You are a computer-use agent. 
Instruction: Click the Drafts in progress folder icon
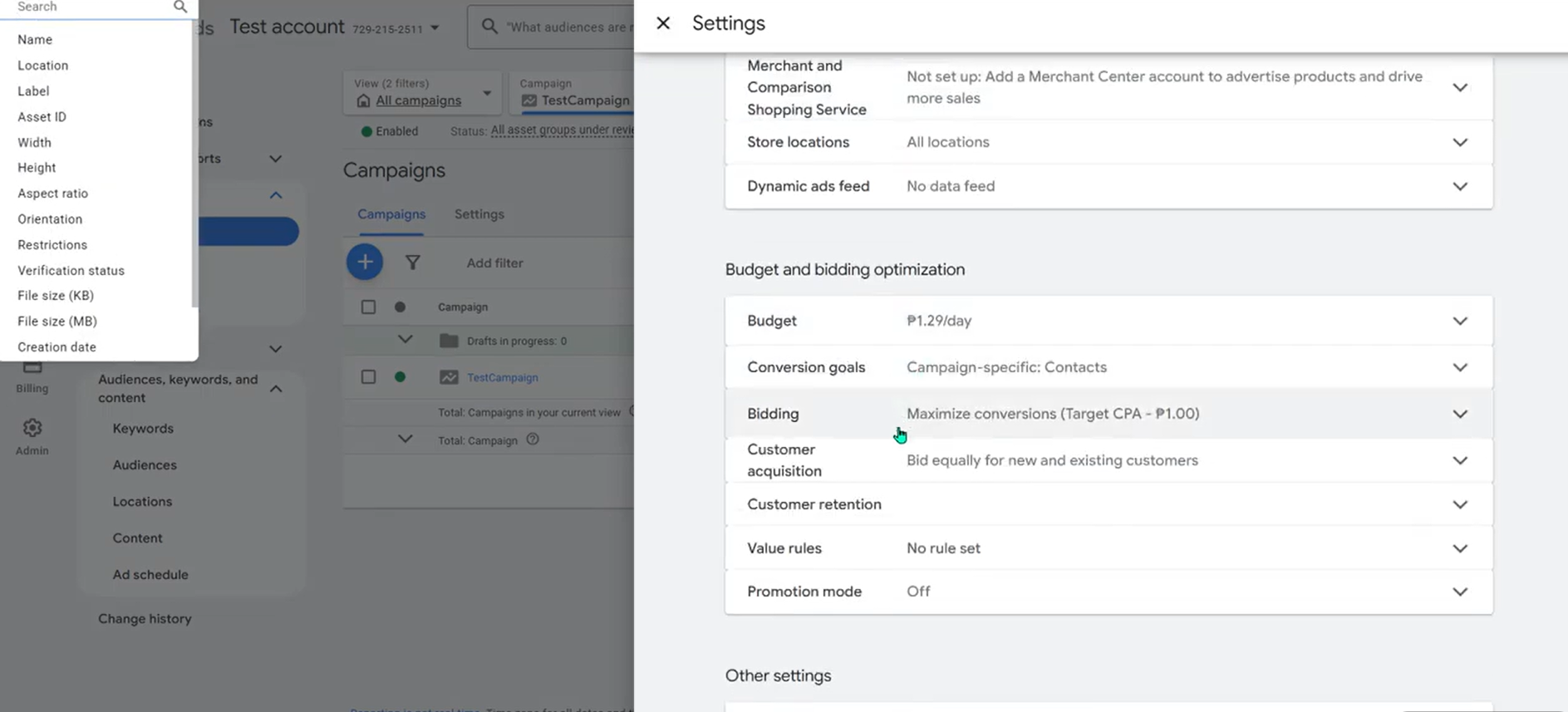[x=449, y=341]
